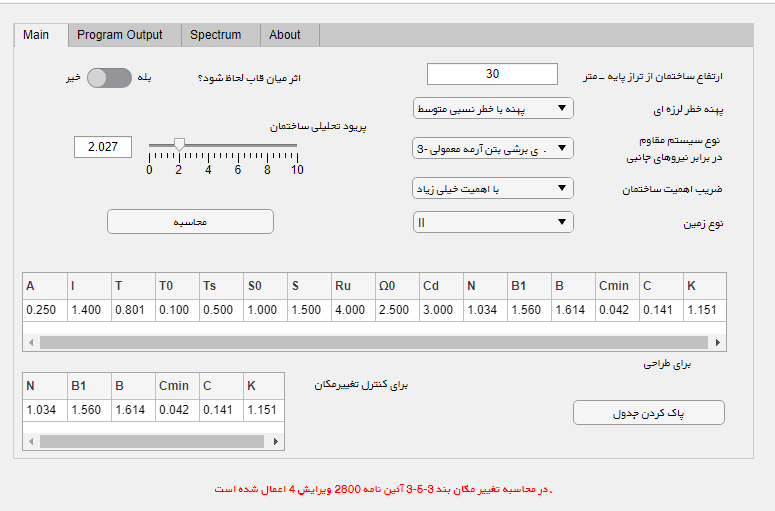Click the displacement table's right scroll arrow
775x511 pixels.
277,440
